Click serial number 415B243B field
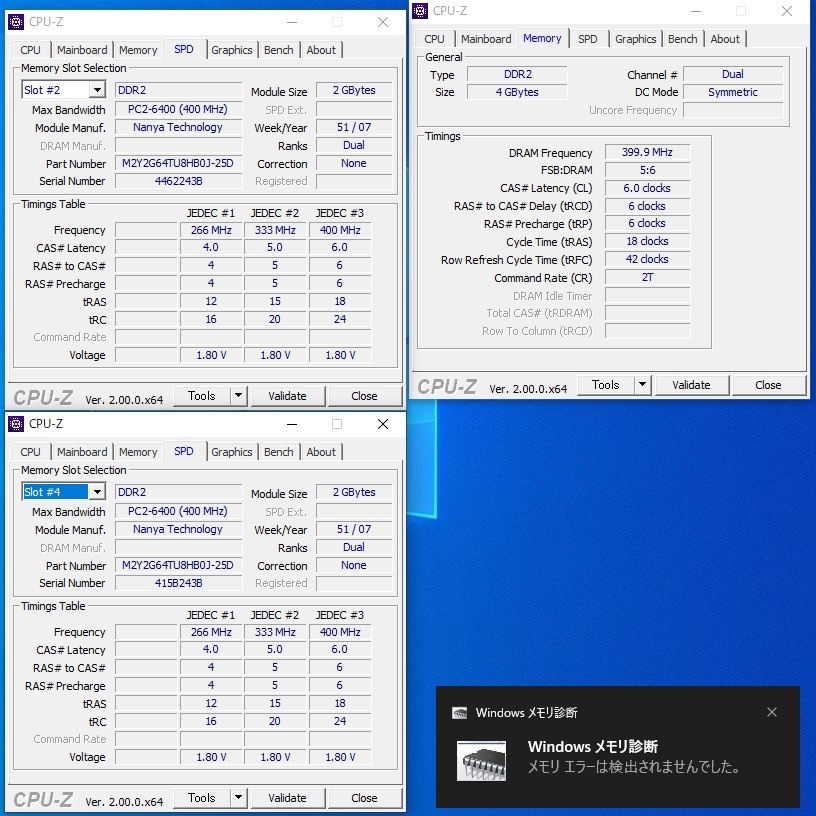 178,583
